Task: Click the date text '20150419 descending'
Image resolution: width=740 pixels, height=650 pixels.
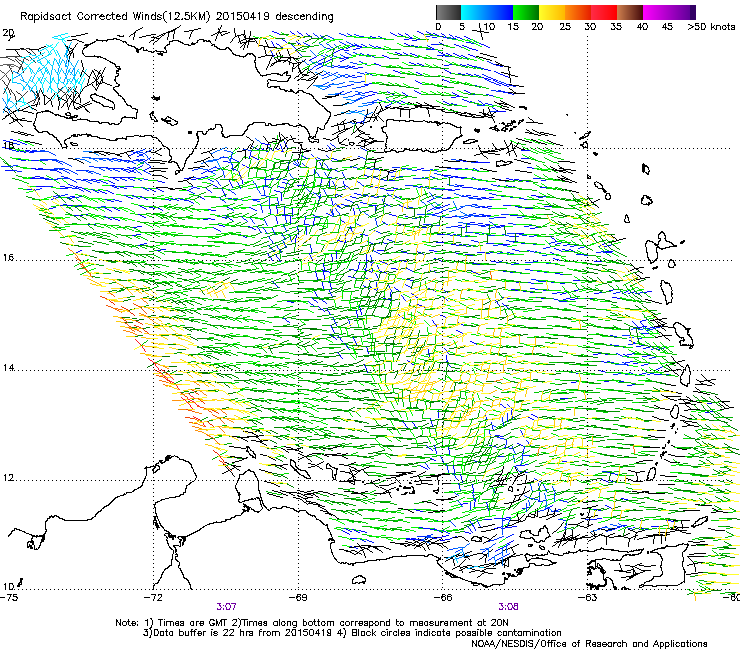Action: tap(275, 17)
